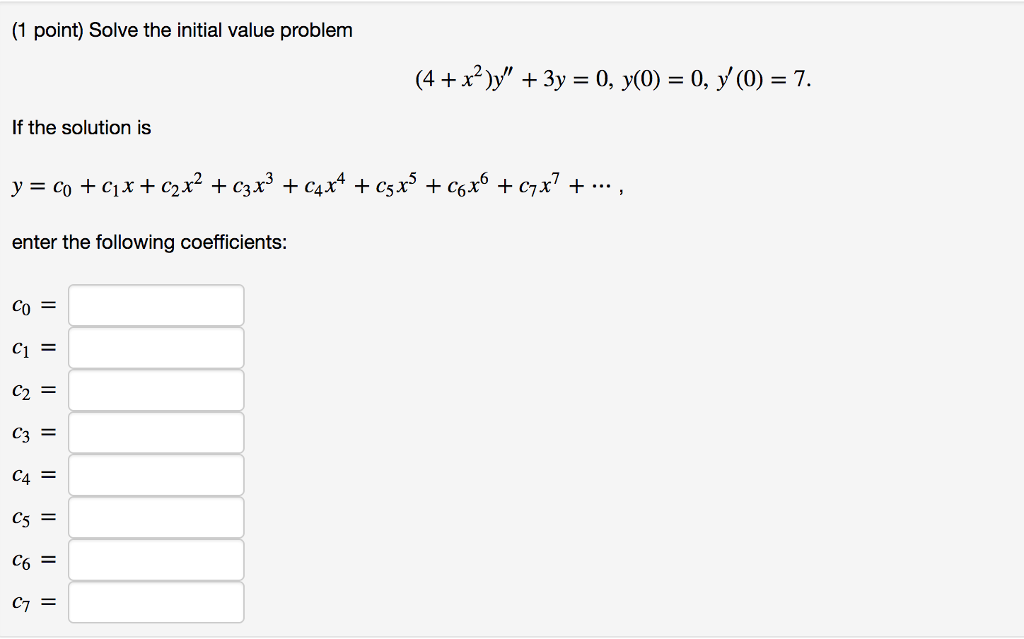Click inside the c6 answer field
The width and height of the screenshot is (1024, 639).
click(x=156, y=560)
